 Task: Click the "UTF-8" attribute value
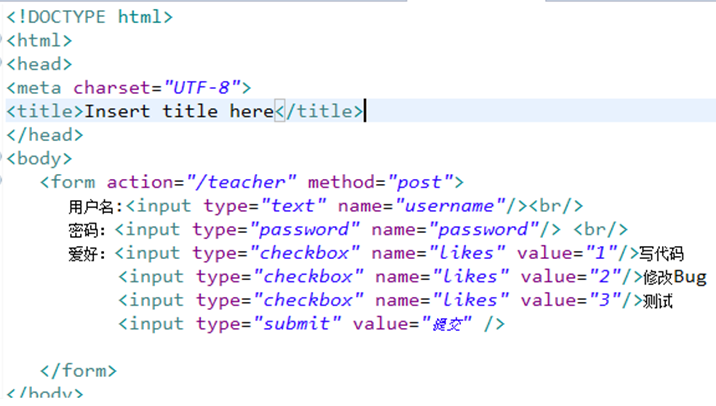pos(202,88)
